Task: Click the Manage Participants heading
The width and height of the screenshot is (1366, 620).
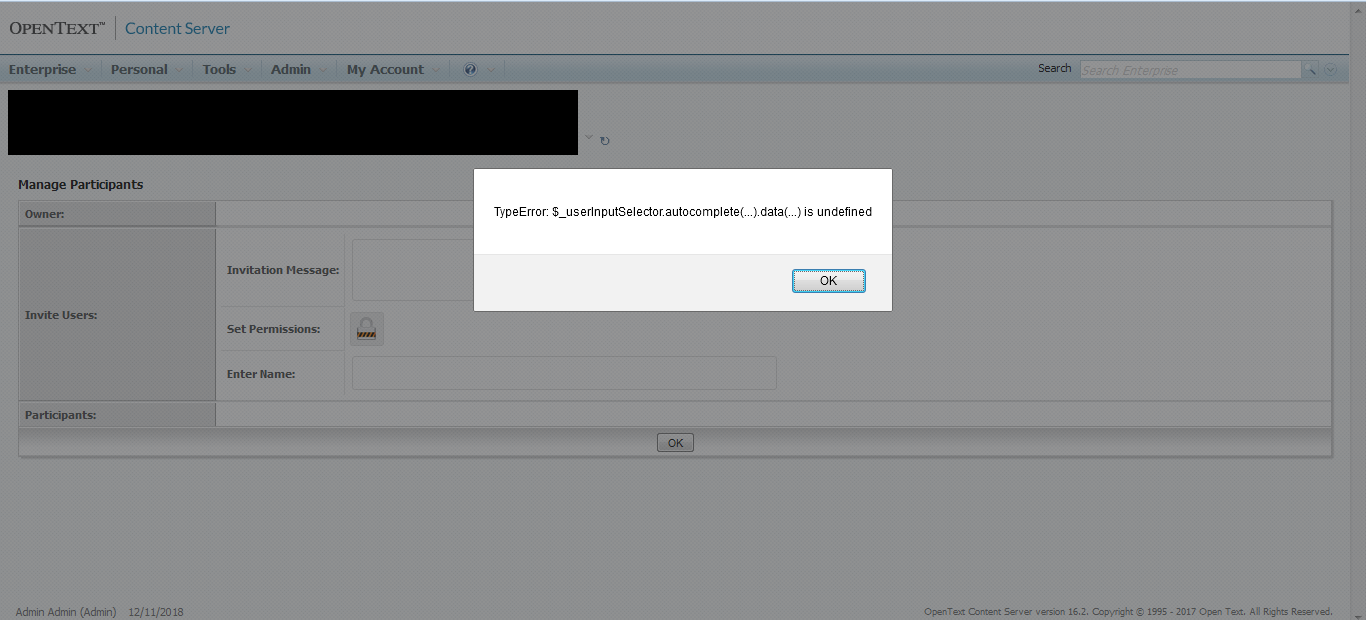Action: [81, 185]
